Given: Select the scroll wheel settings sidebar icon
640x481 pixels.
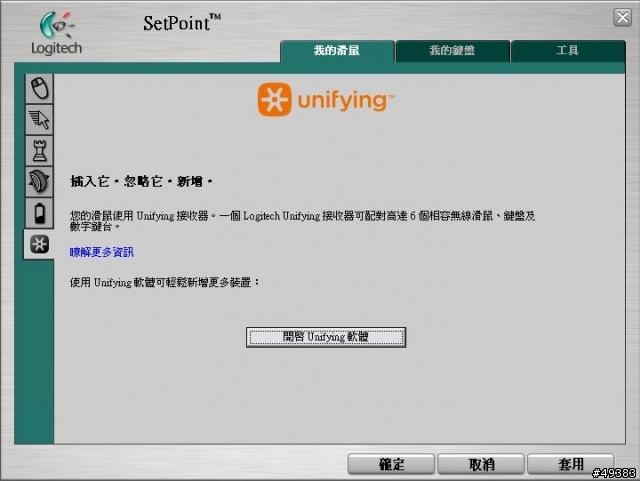Looking at the screenshot, I should [x=40, y=182].
